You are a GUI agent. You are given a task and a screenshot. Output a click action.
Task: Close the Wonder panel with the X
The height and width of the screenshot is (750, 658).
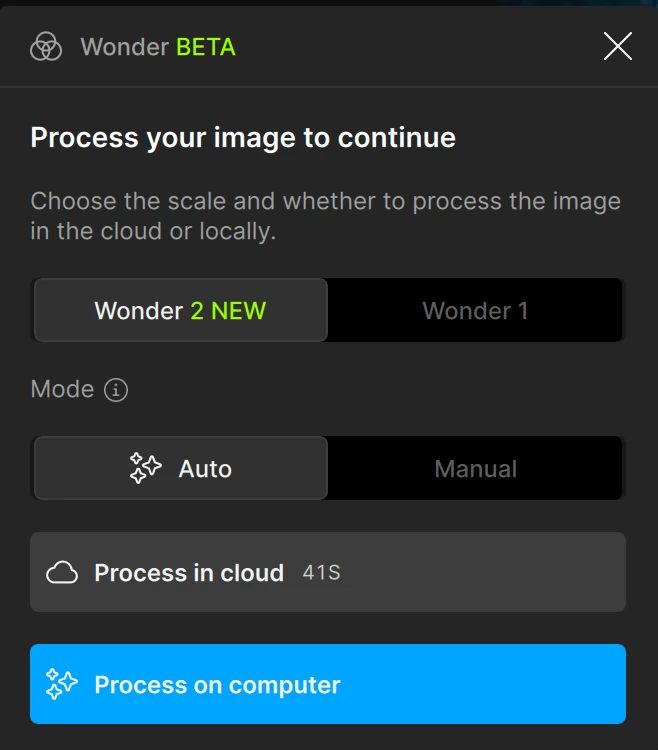(617, 46)
